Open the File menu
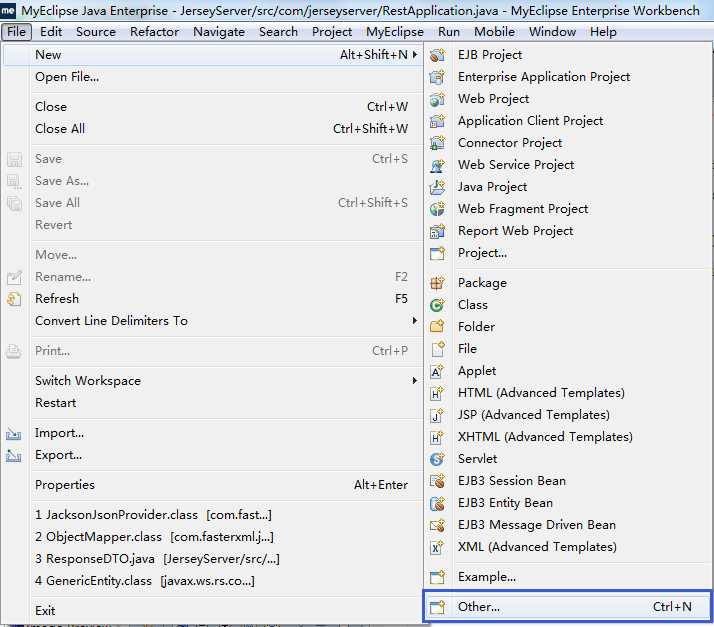Viewport: 714px width, 627px height. 16,32
